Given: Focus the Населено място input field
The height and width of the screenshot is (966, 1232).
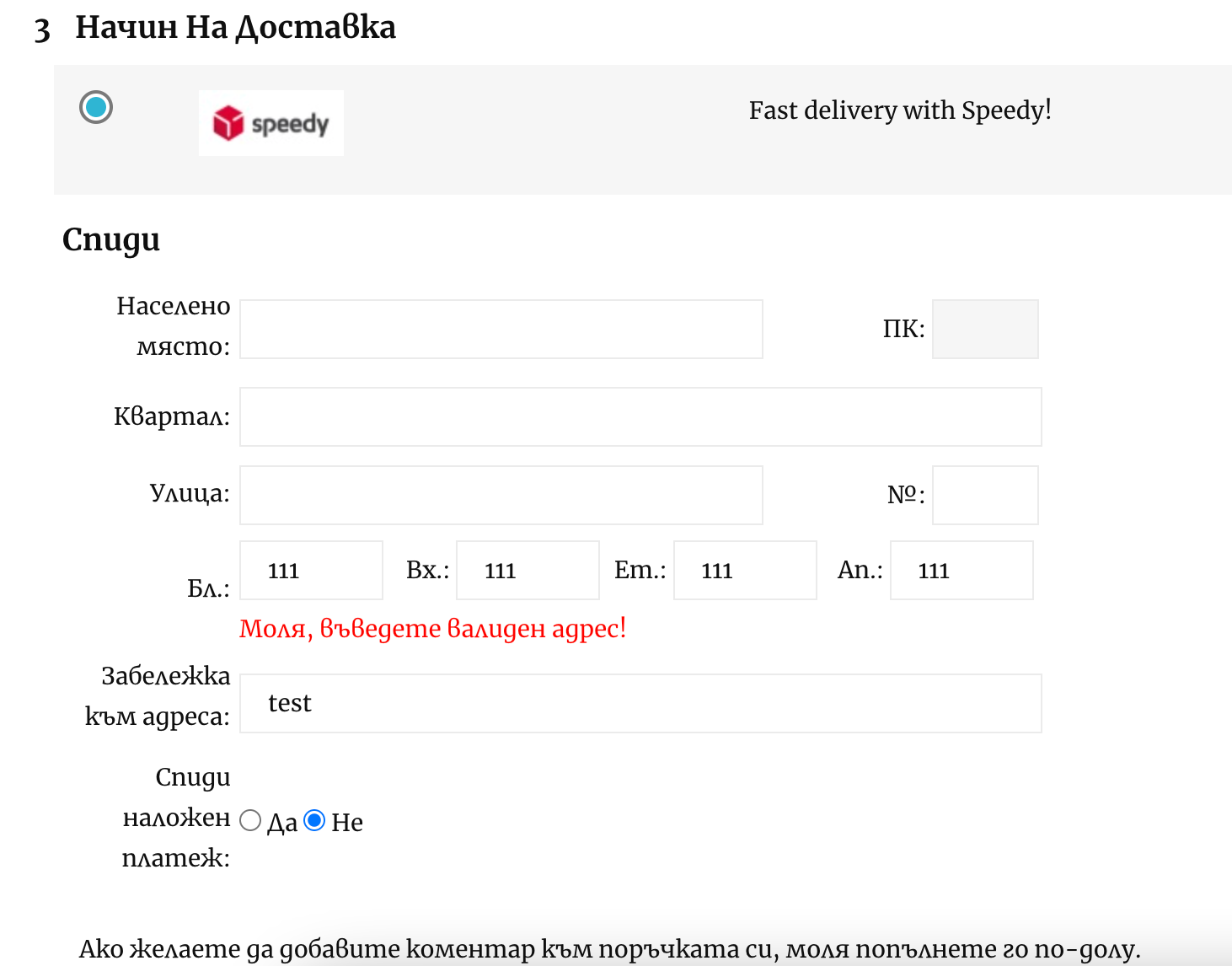Looking at the screenshot, I should (x=501, y=329).
